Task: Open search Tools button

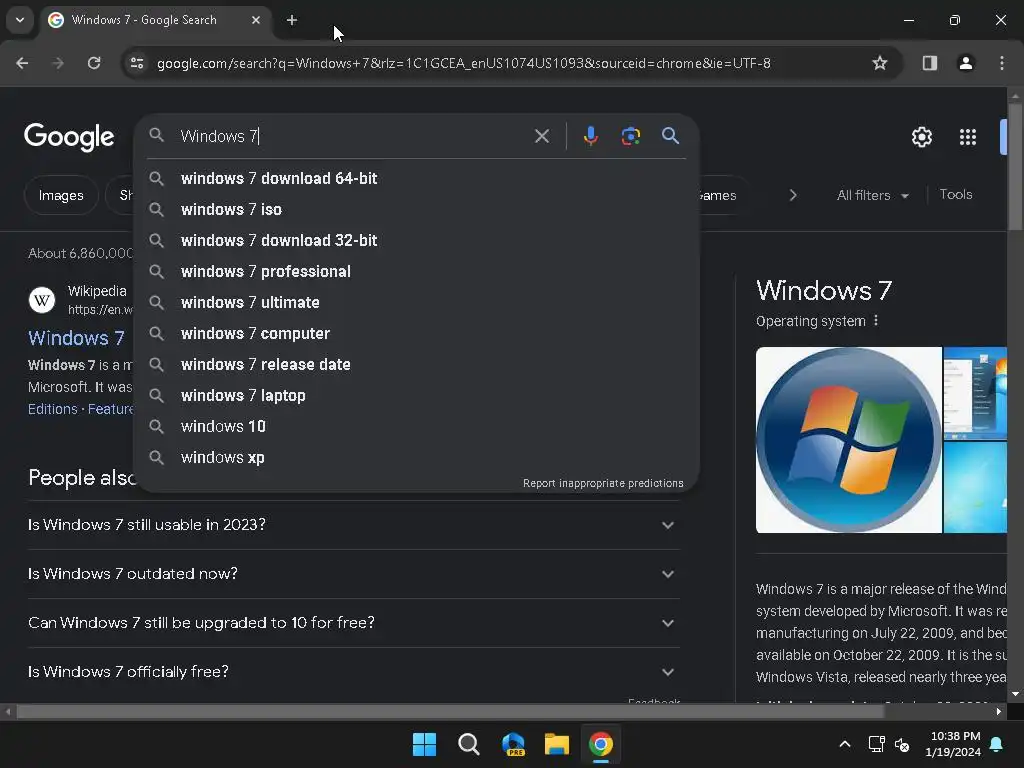Action: [x=955, y=195]
